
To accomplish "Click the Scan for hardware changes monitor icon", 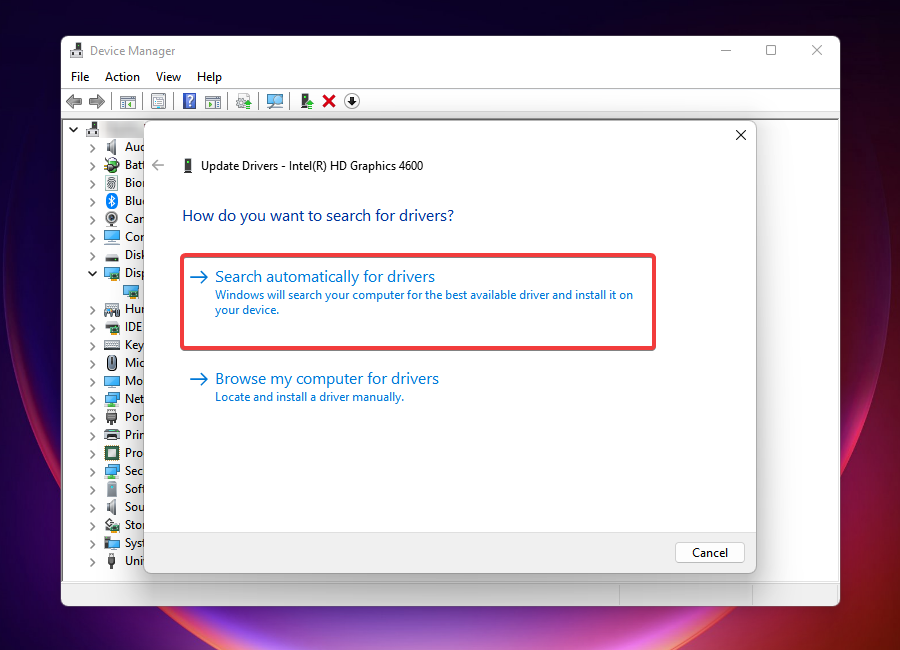I will (275, 102).
